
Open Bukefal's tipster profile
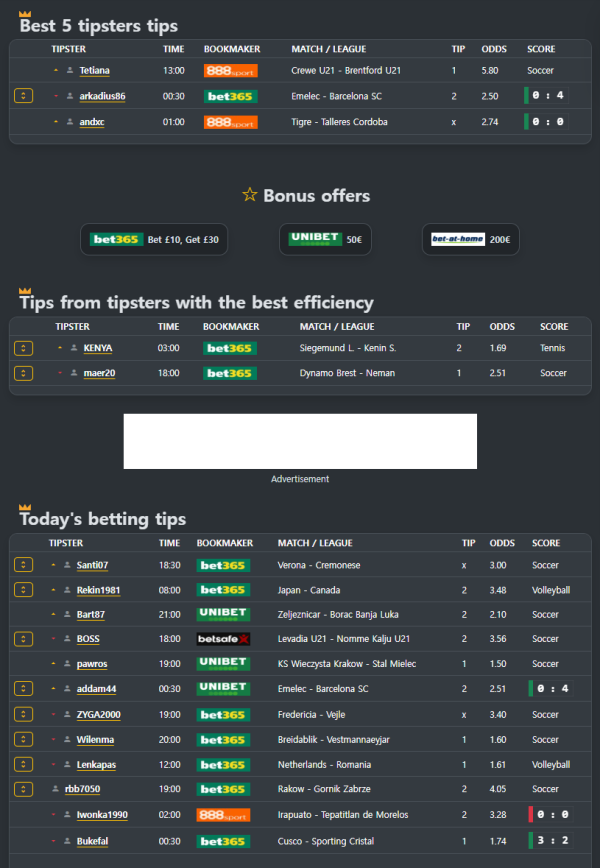[x=95, y=841]
